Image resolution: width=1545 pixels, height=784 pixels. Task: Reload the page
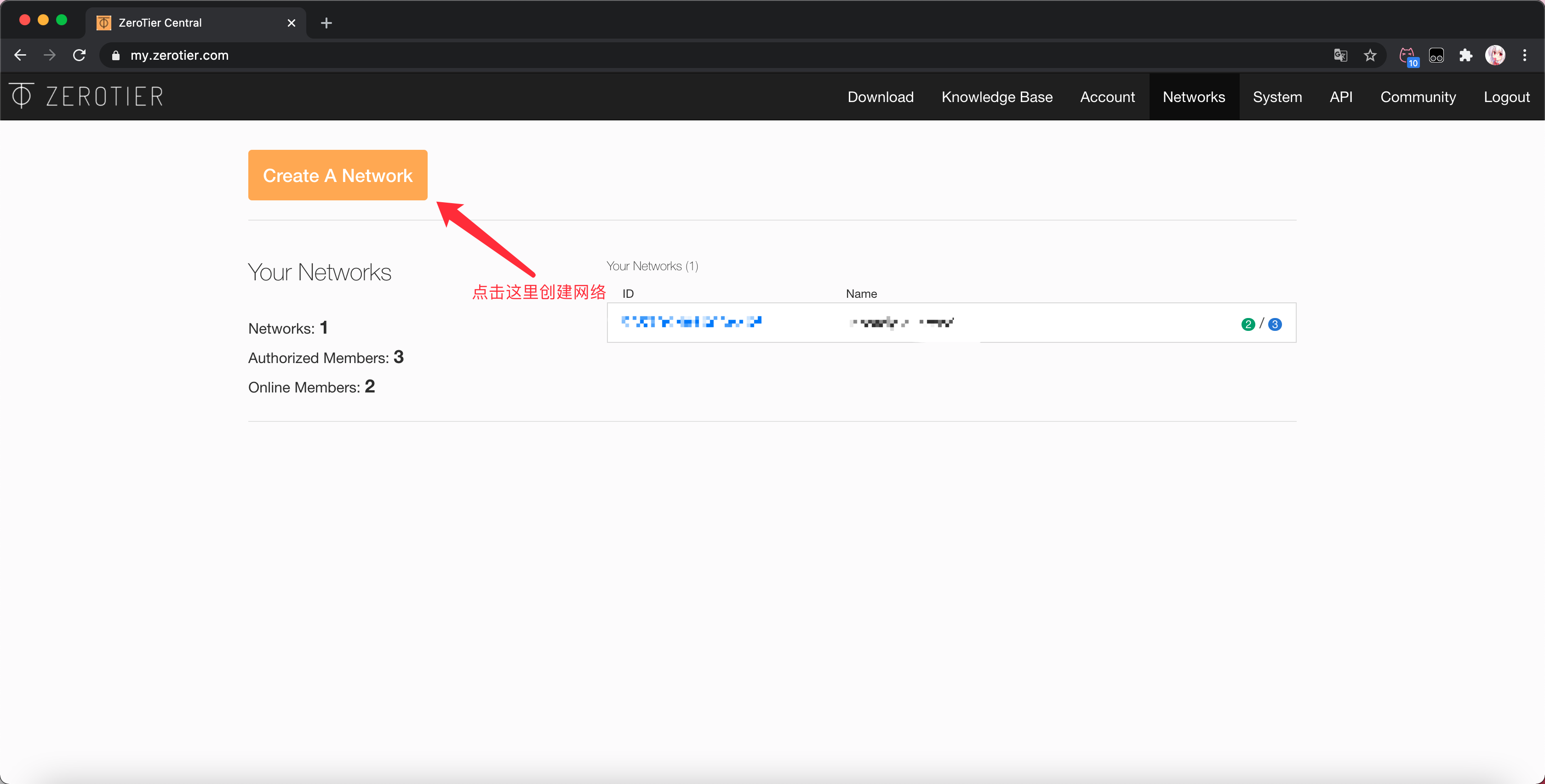pyautogui.click(x=79, y=55)
